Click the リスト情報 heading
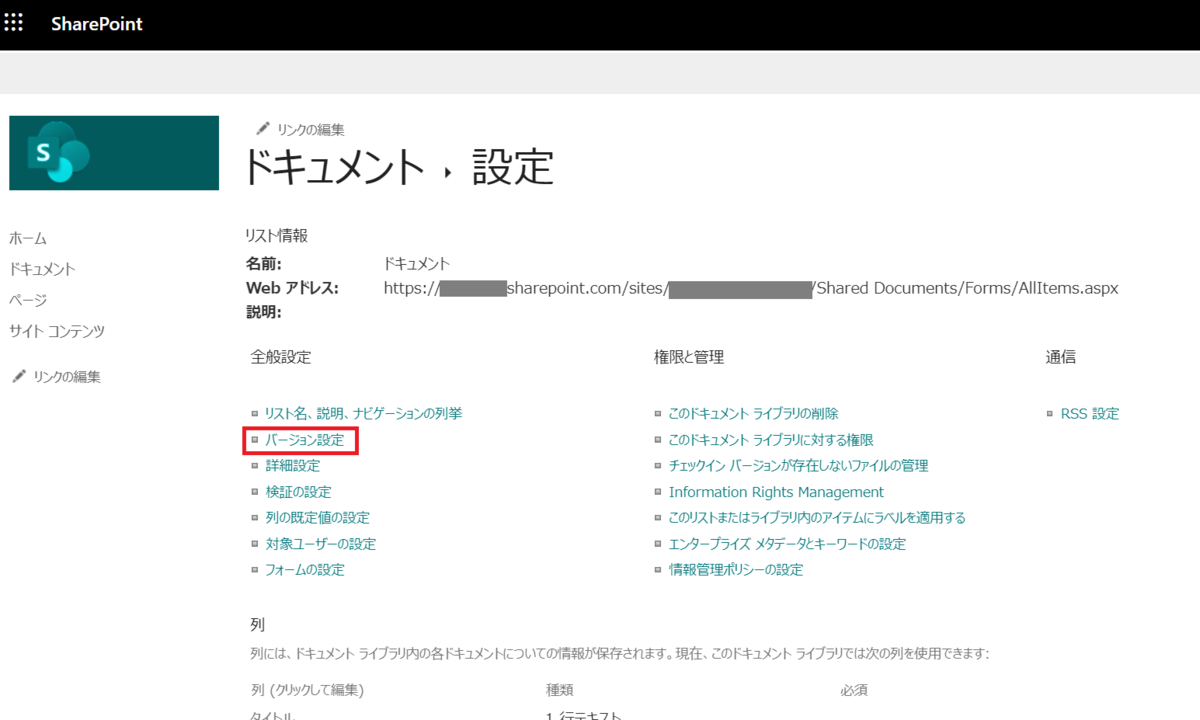This screenshot has width=1200, height=720. pyautogui.click(x=277, y=236)
